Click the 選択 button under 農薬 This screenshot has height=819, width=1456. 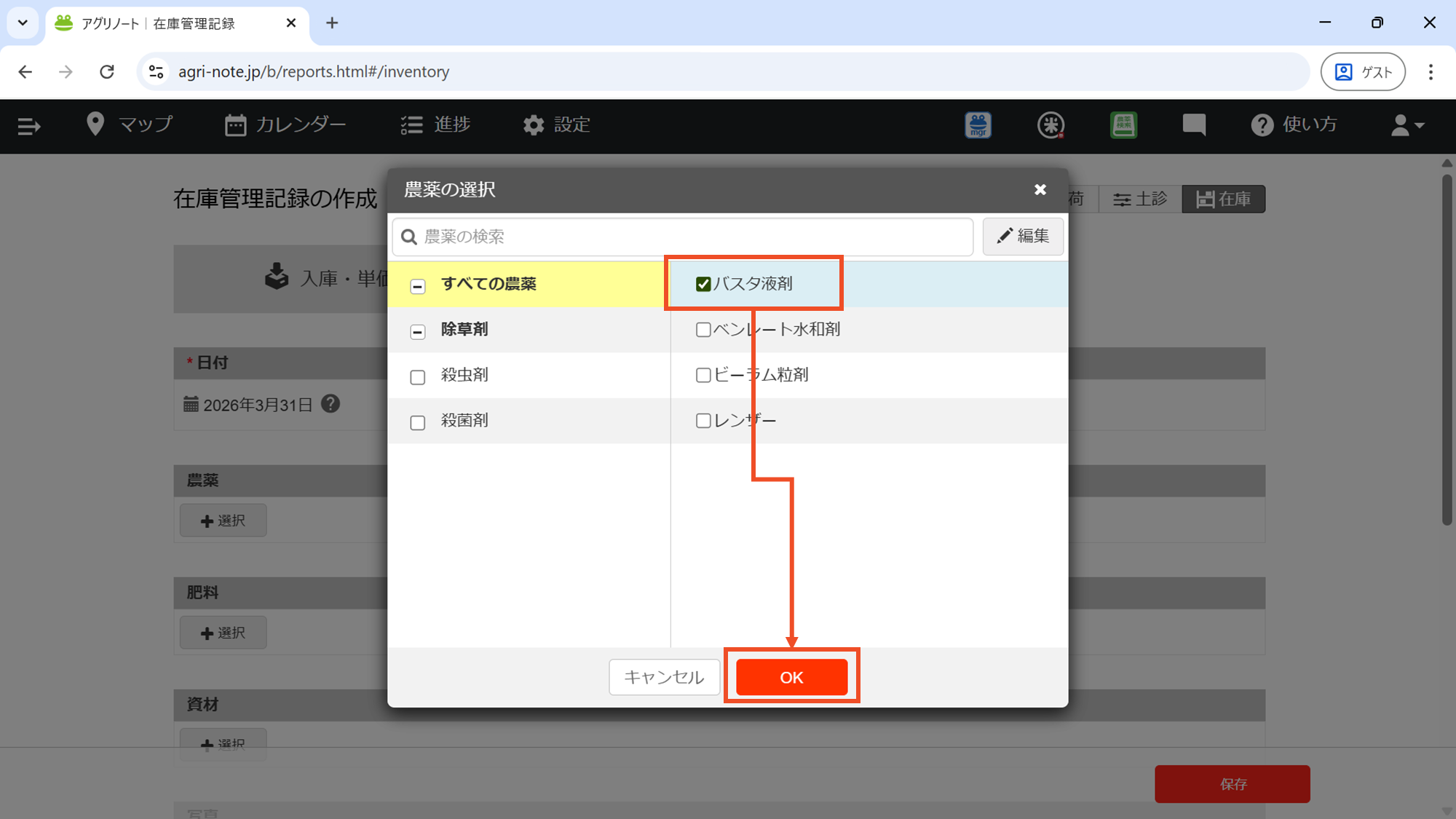coord(223,521)
